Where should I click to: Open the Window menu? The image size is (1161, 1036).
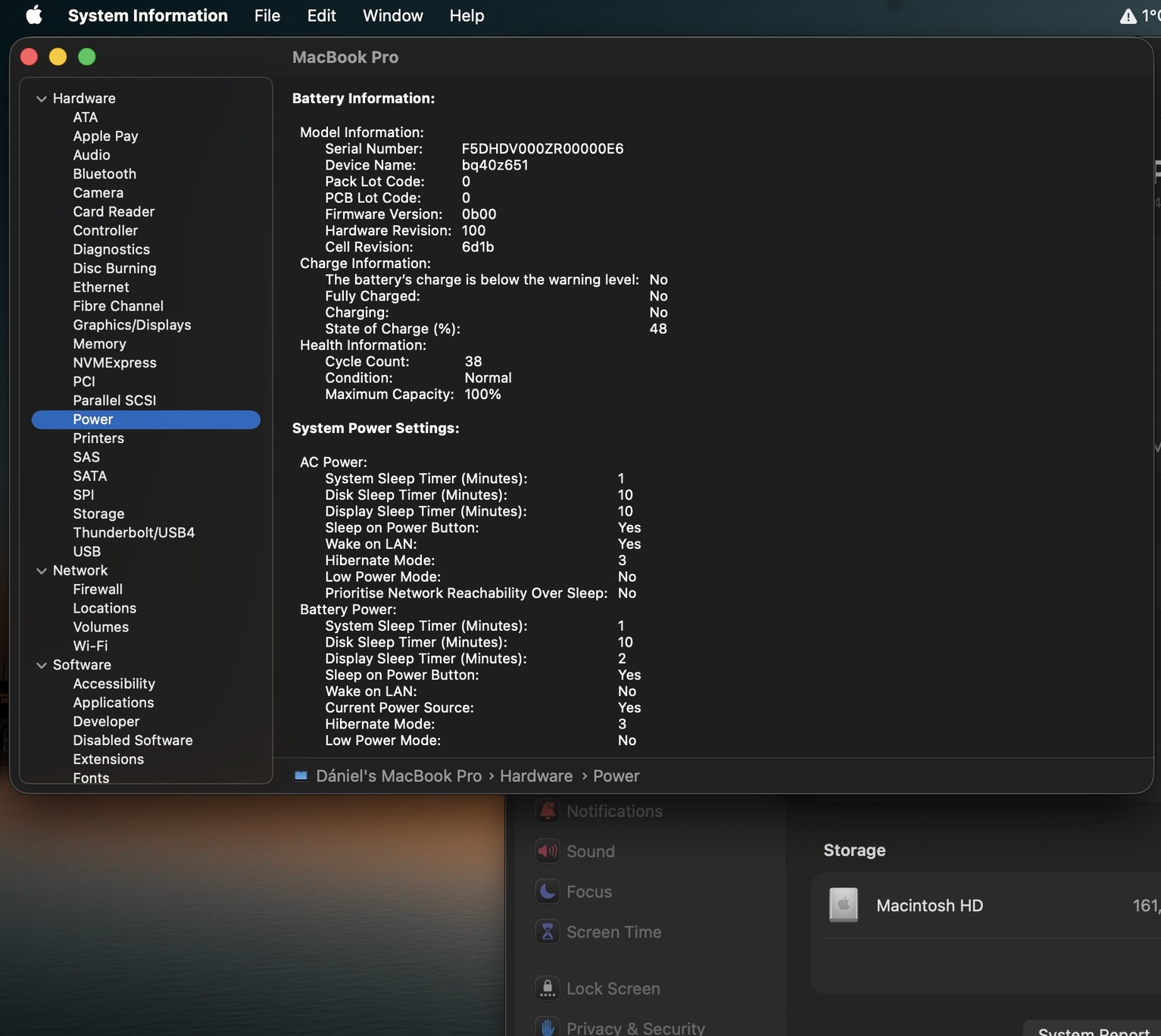[392, 15]
